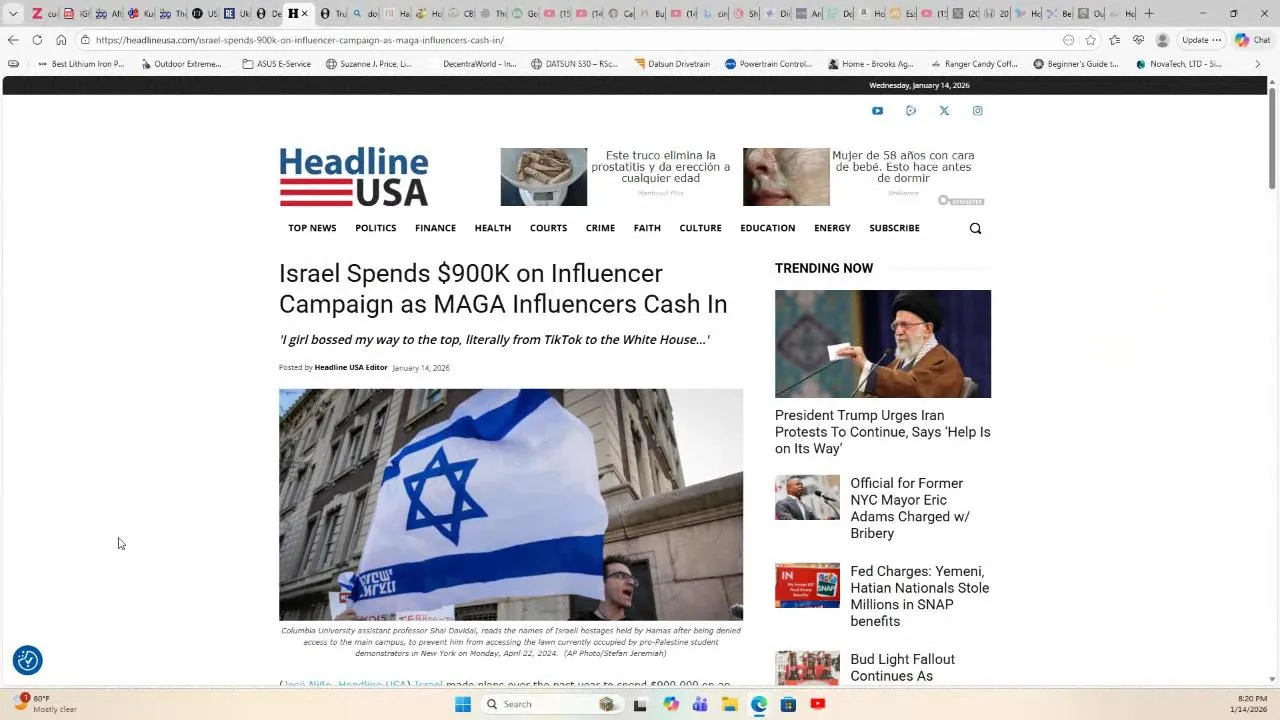Open CULTURE menu item

[700, 228]
